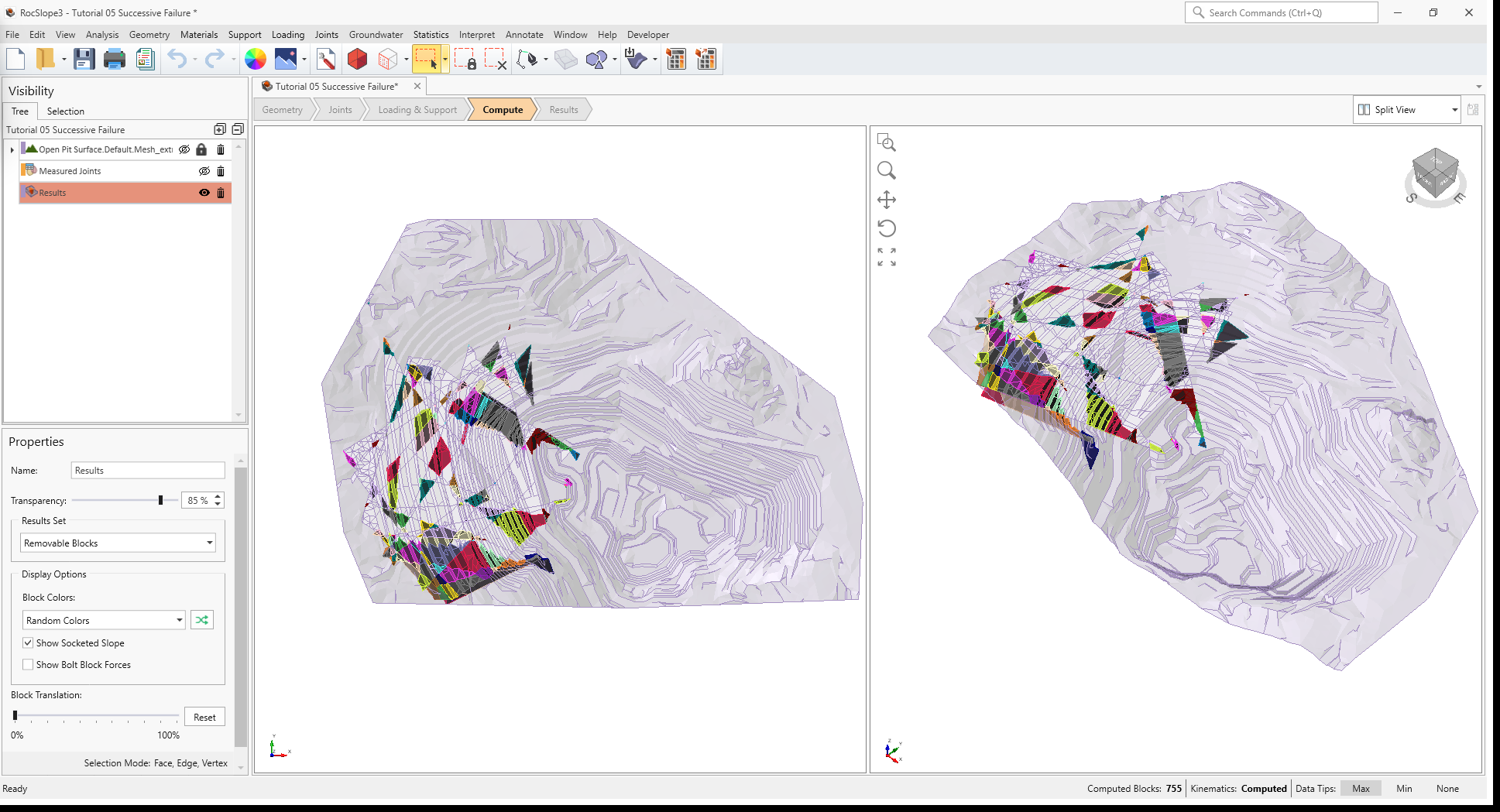The width and height of the screenshot is (1500, 812).
Task: Toggle visibility of Open Pit Surface
Action: (x=184, y=149)
